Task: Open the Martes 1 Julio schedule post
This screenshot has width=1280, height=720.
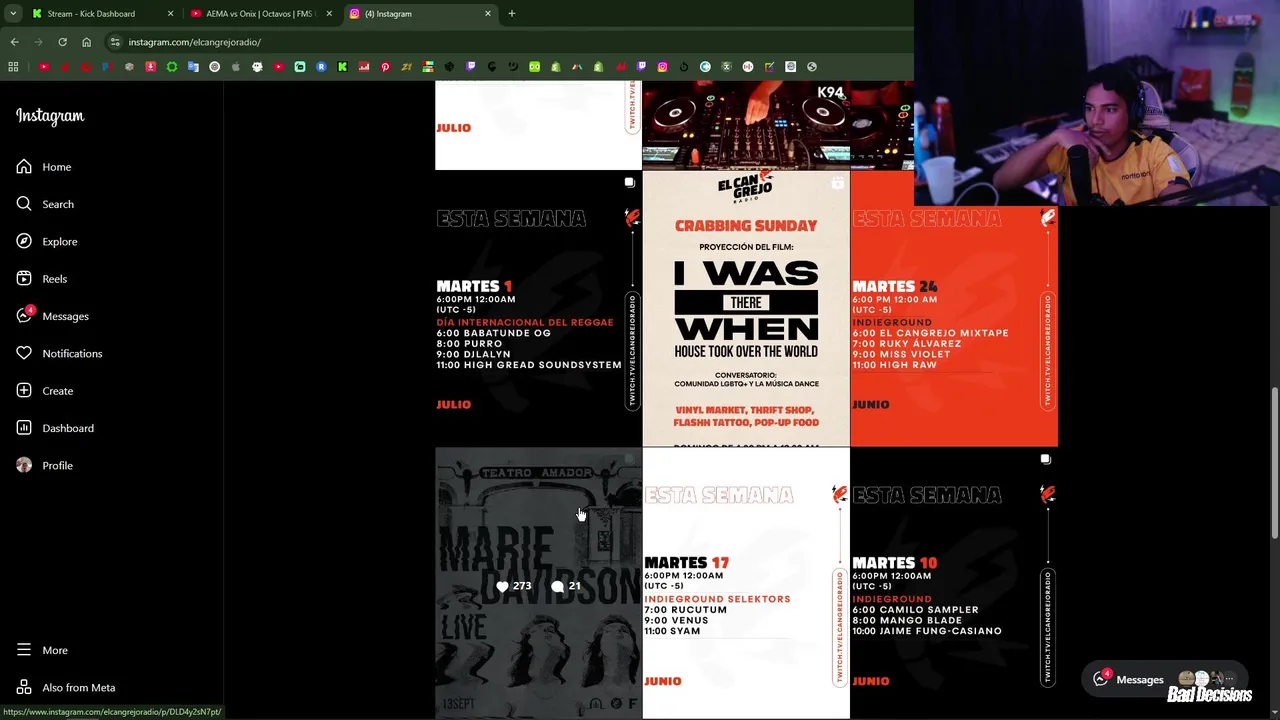Action: pyautogui.click(x=538, y=309)
